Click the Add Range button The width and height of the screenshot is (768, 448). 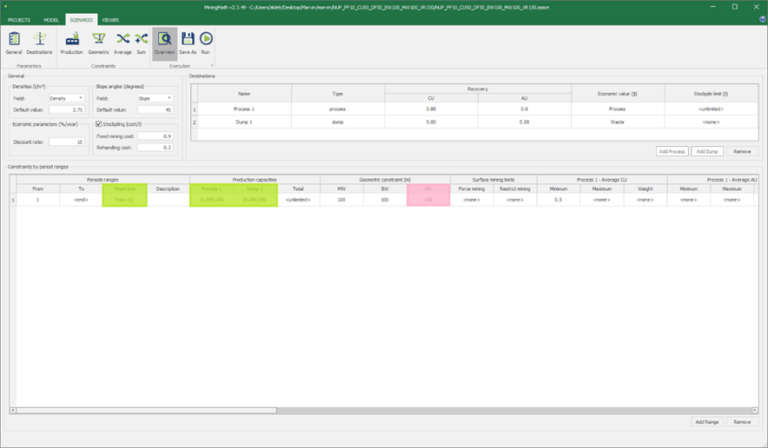click(706, 422)
